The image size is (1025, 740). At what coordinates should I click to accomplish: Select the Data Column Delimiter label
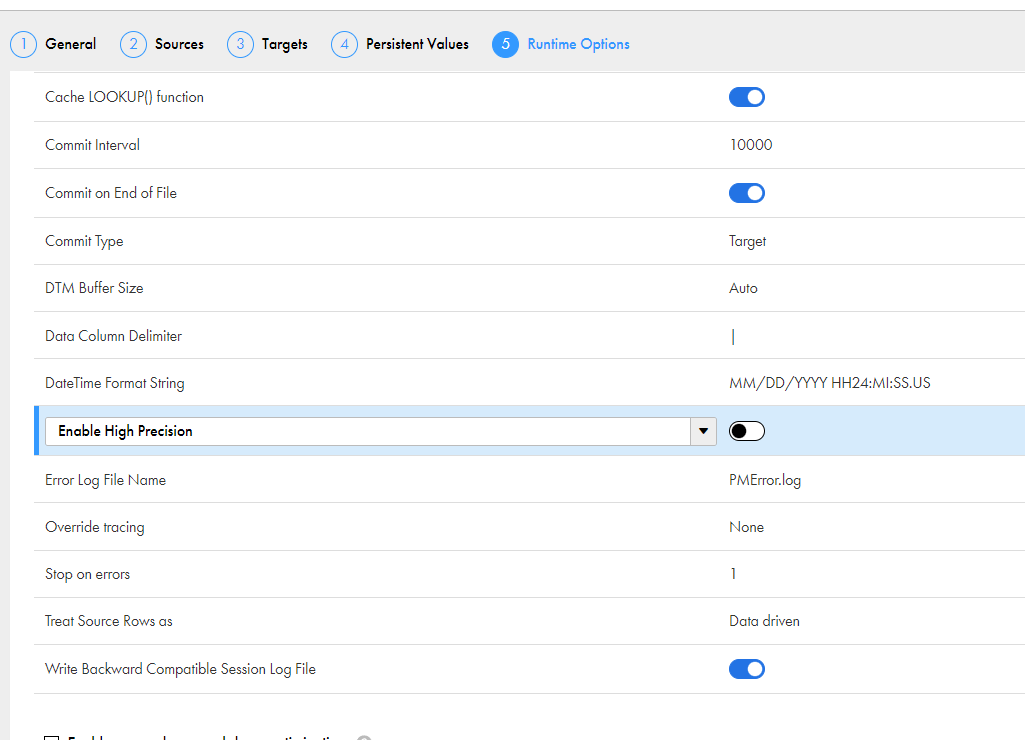[x=113, y=336]
